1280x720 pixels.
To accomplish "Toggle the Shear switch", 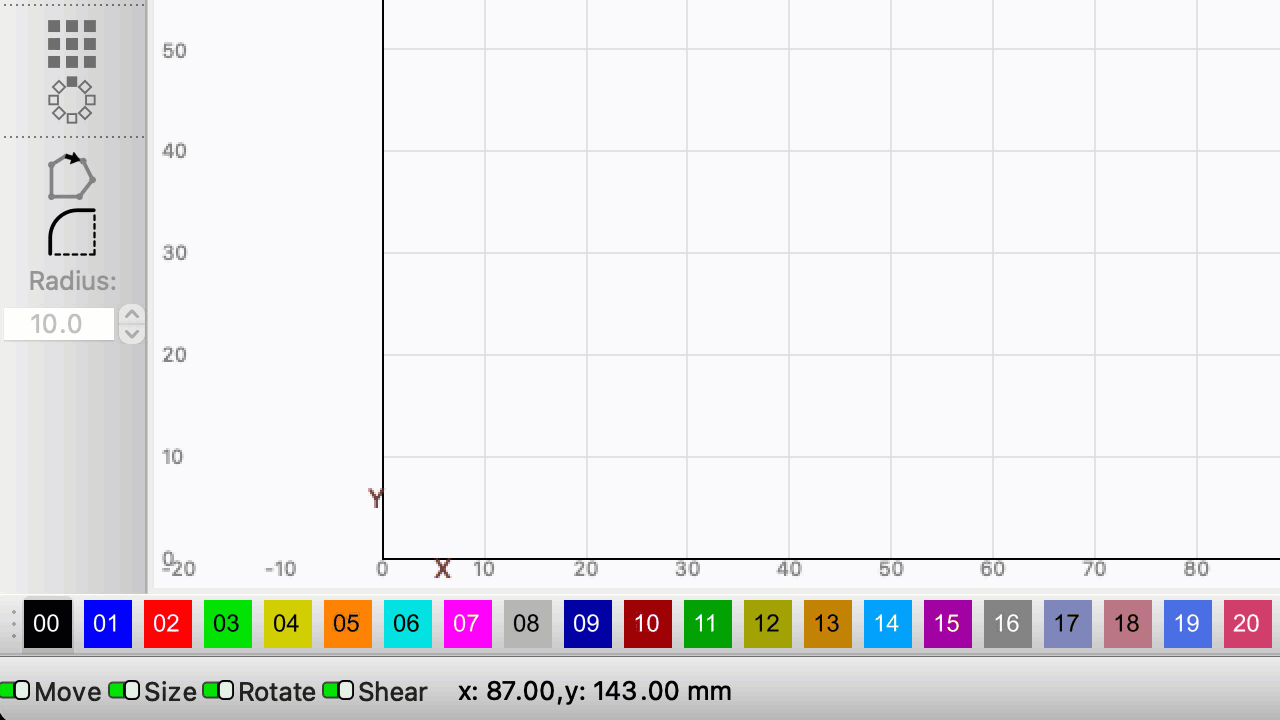I will 338,690.
